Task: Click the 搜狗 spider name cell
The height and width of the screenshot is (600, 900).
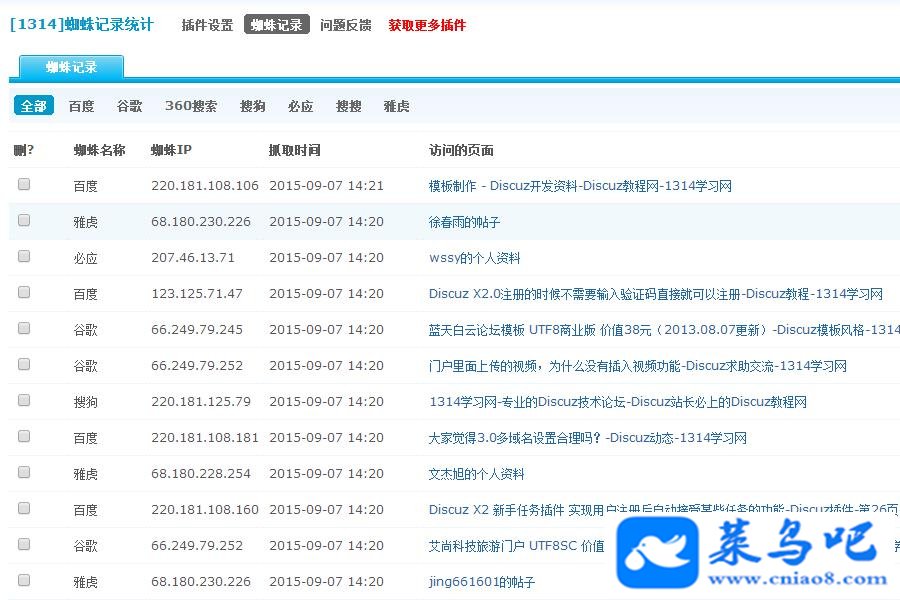Action: pyautogui.click(x=86, y=402)
